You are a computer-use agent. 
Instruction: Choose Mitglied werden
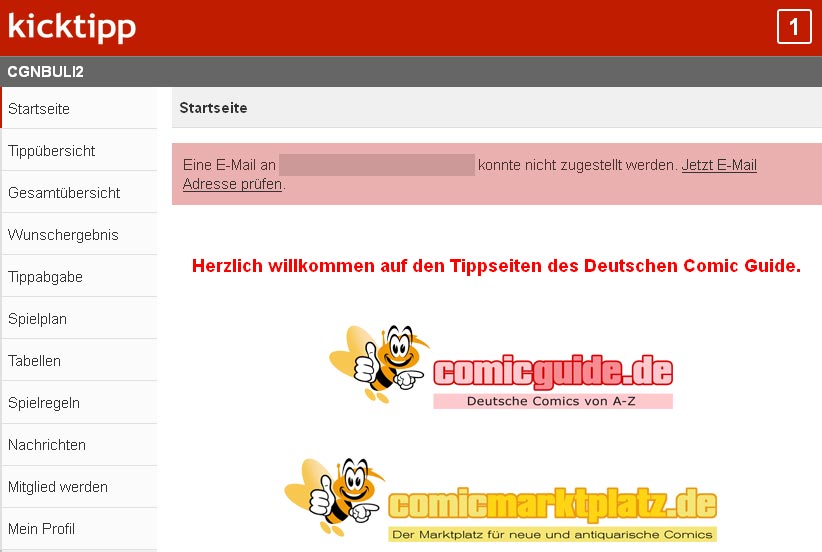pos(79,486)
